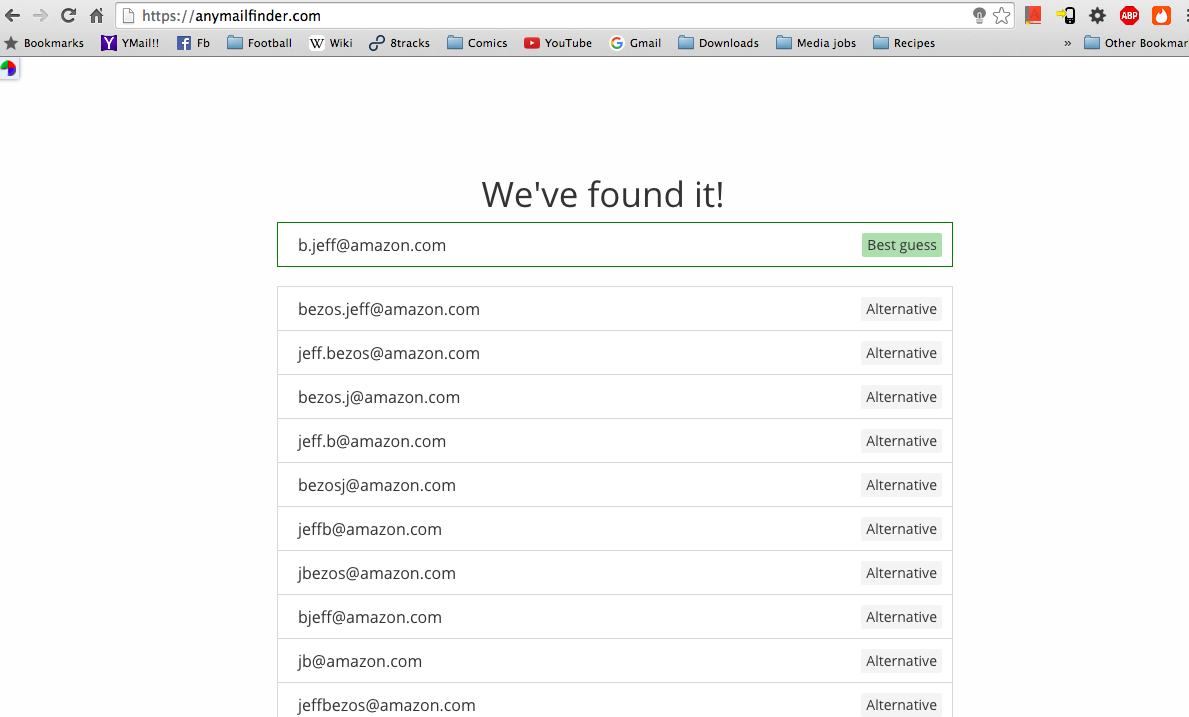Open the Wiki bookmark
The width and height of the screenshot is (1189, 717).
click(331, 43)
